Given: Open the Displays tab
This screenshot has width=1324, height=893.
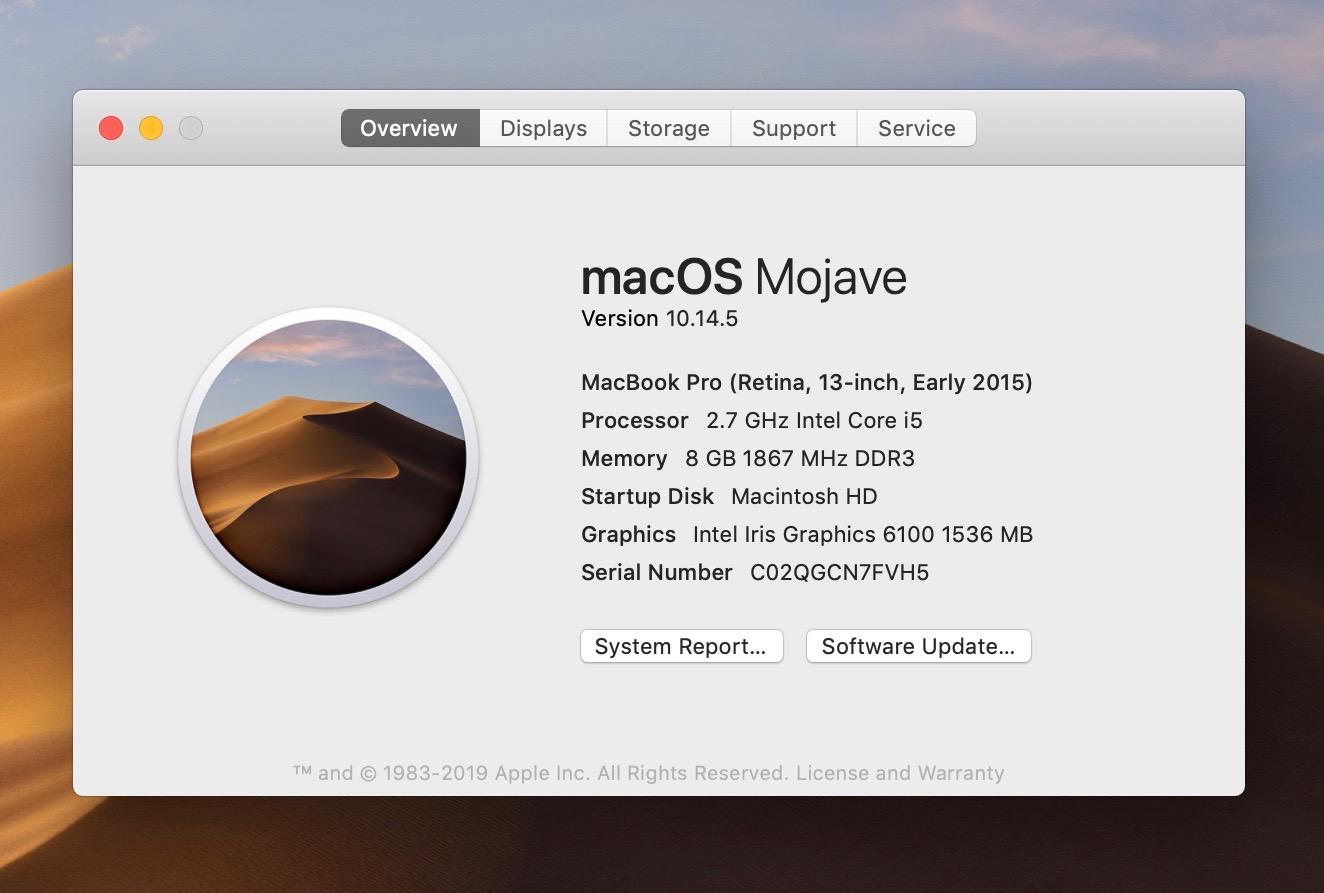Looking at the screenshot, I should (x=543, y=128).
